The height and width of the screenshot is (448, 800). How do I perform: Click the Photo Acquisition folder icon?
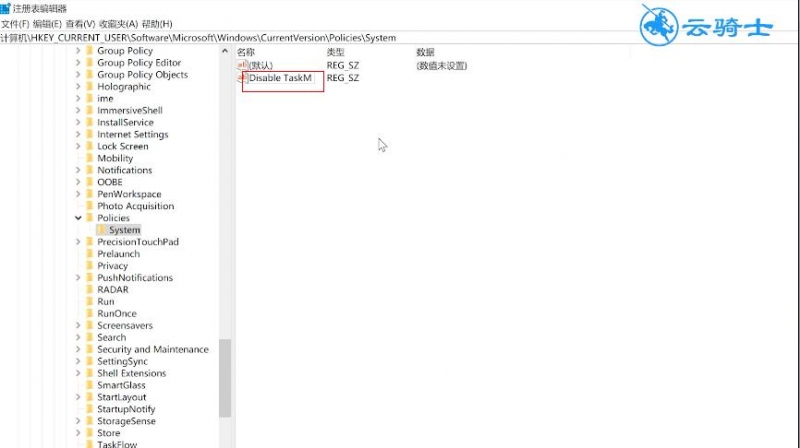(x=90, y=206)
